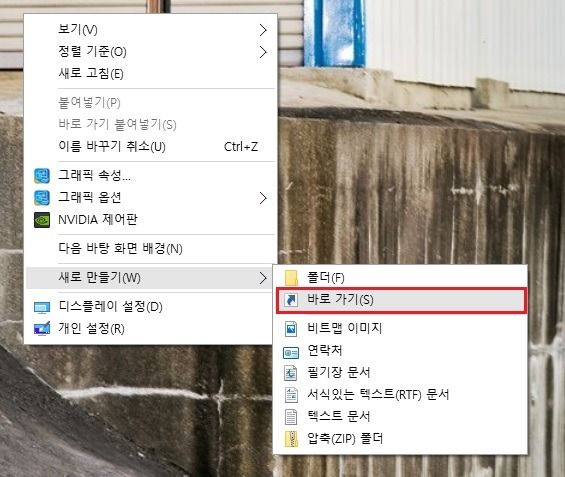Click the folder icon next to 폴더(F)
Image resolution: width=565 pixels, height=477 pixels.
[291, 278]
